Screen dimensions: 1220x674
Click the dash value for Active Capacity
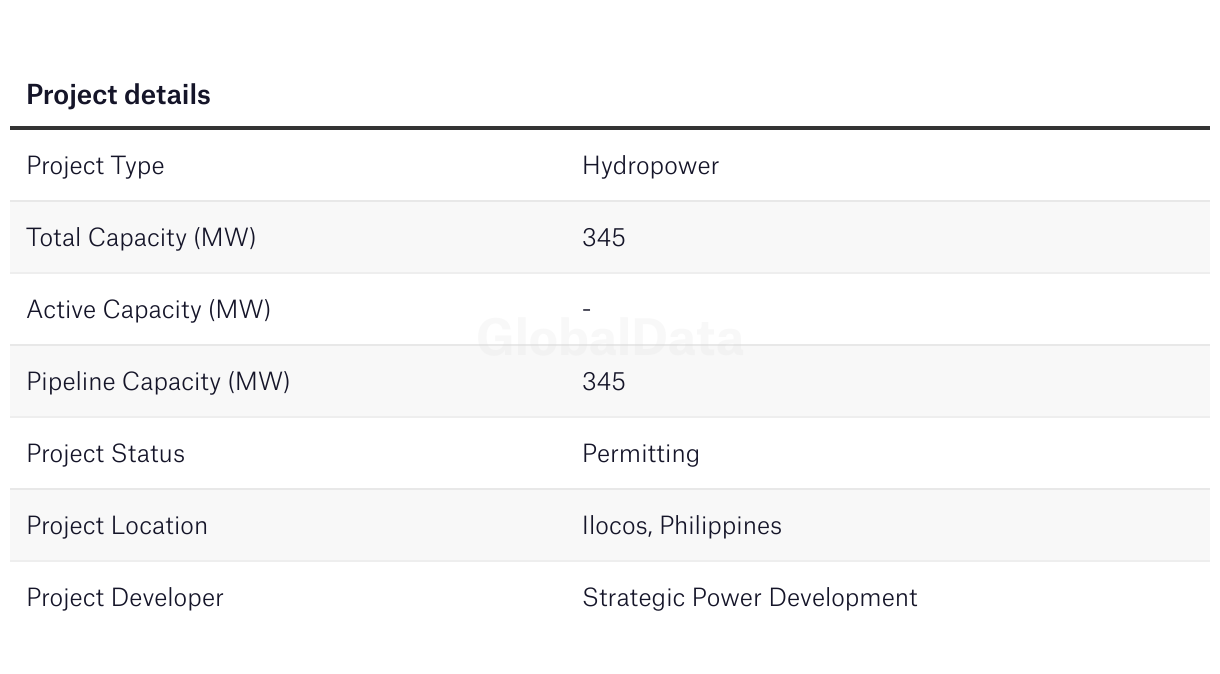tap(587, 310)
